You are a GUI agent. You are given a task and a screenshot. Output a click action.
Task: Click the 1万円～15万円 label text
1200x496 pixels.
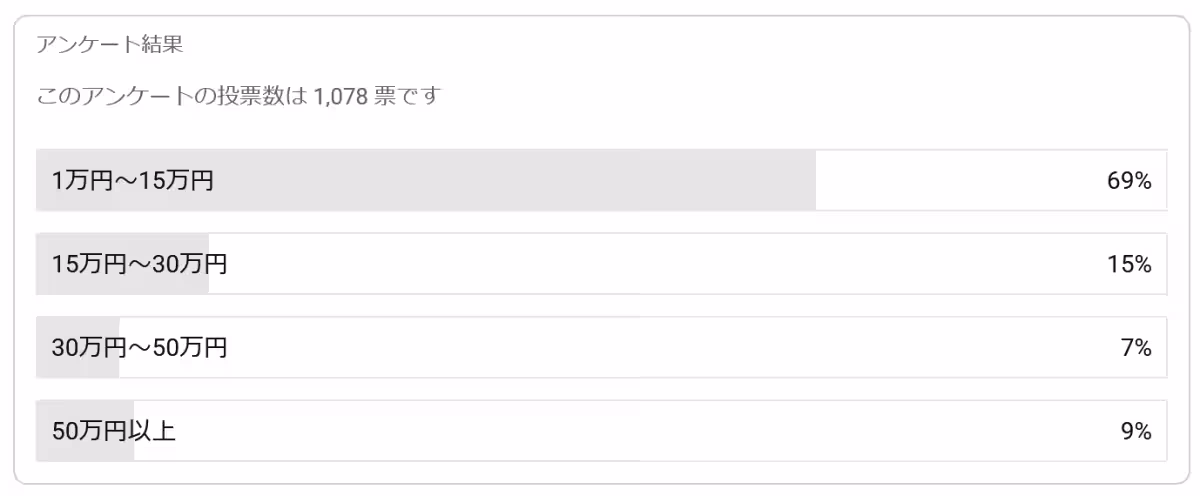[x=132, y=181]
